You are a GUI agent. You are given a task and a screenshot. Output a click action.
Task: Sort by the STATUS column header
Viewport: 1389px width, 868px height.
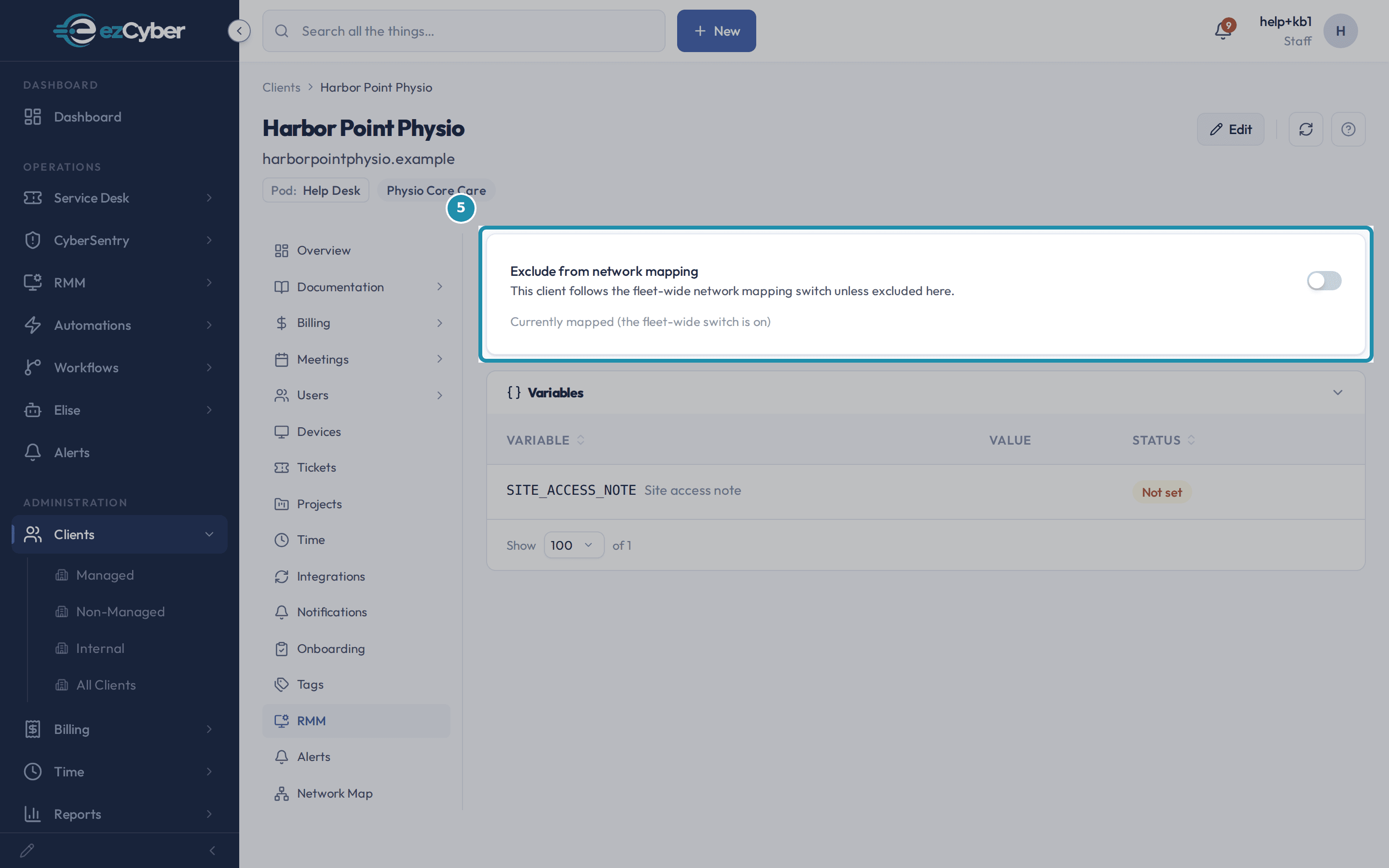(1163, 440)
